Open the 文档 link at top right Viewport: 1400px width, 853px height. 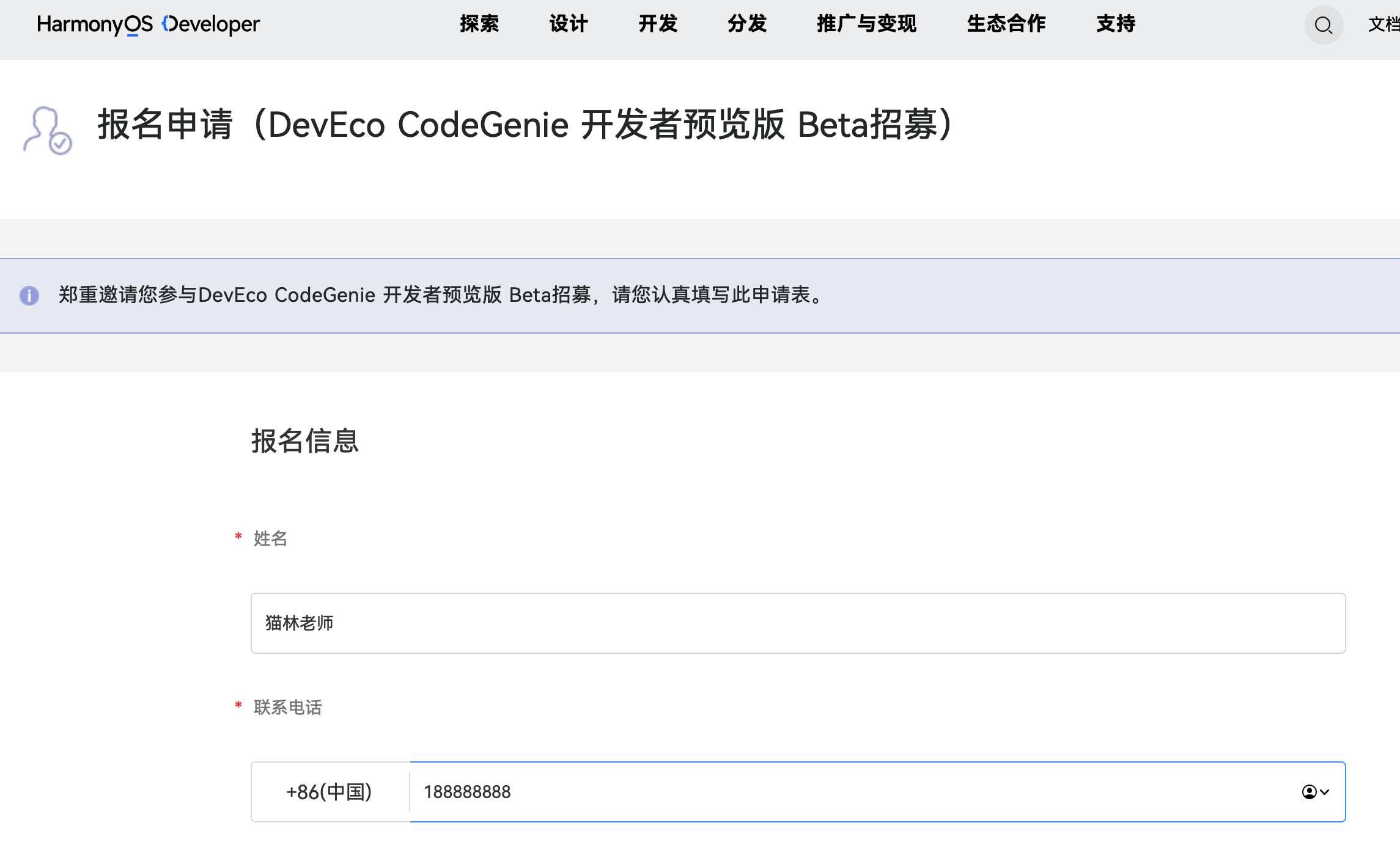(x=1383, y=24)
